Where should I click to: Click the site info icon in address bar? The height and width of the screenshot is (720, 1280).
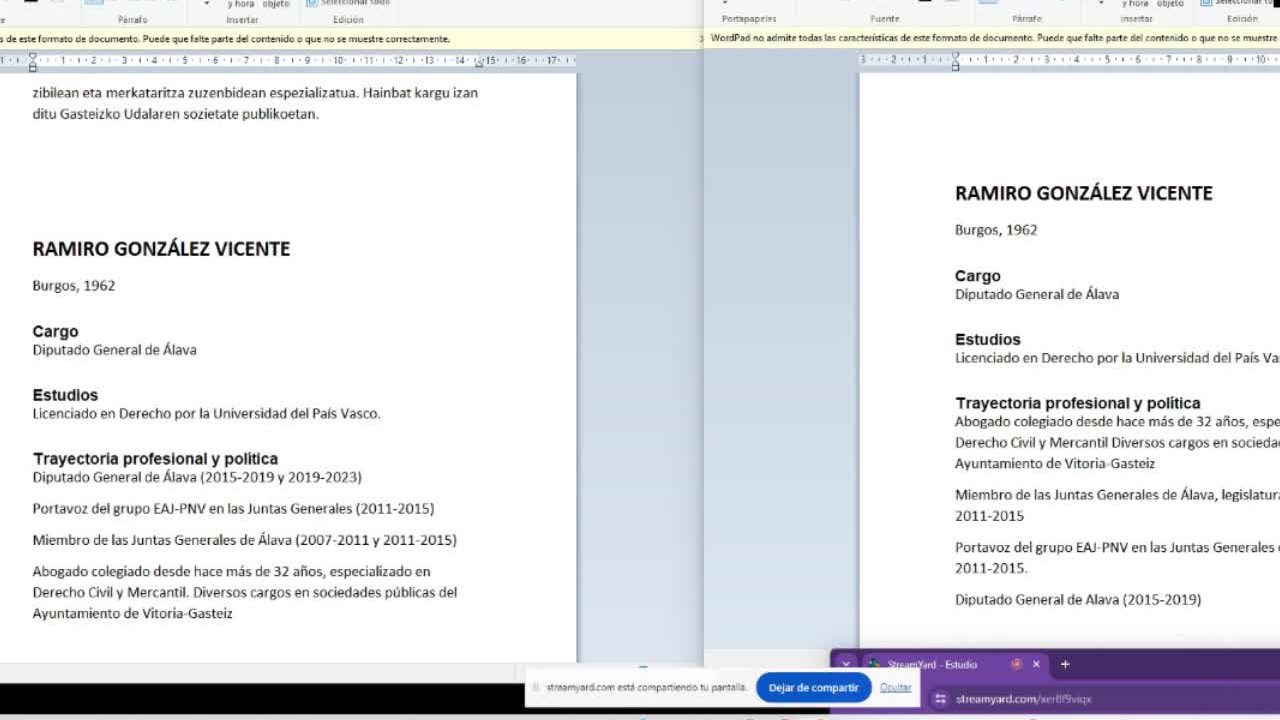[x=940, y=699]
